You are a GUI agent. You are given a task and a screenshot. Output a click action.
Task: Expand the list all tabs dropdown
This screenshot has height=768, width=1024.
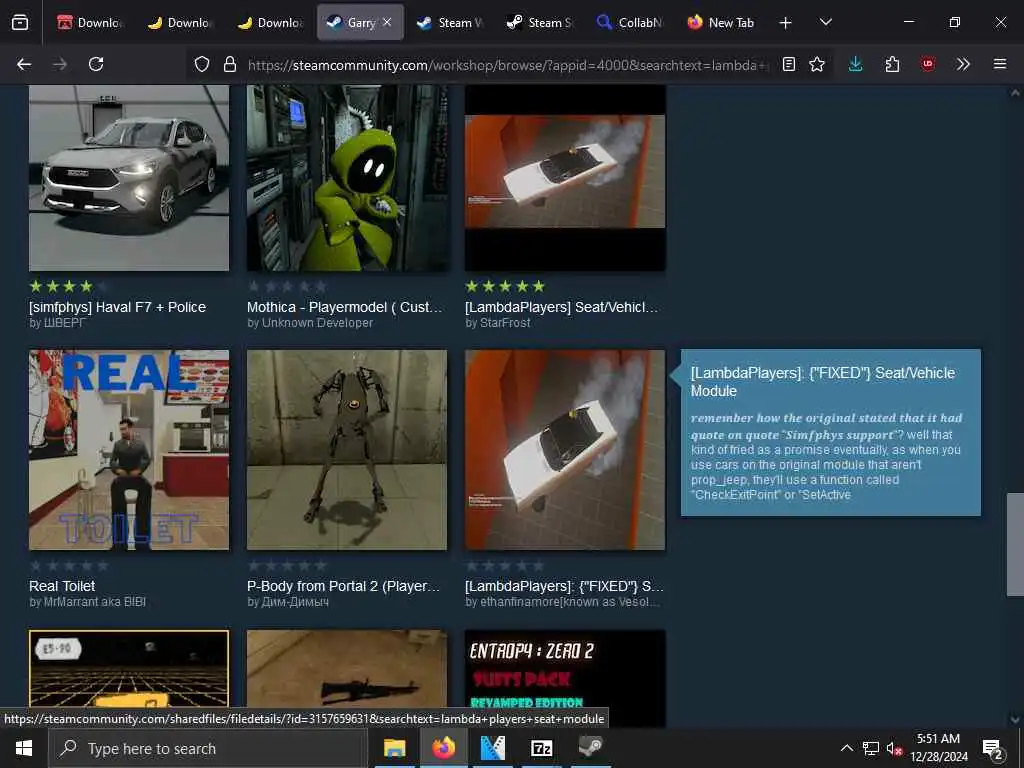click(825, 22)
